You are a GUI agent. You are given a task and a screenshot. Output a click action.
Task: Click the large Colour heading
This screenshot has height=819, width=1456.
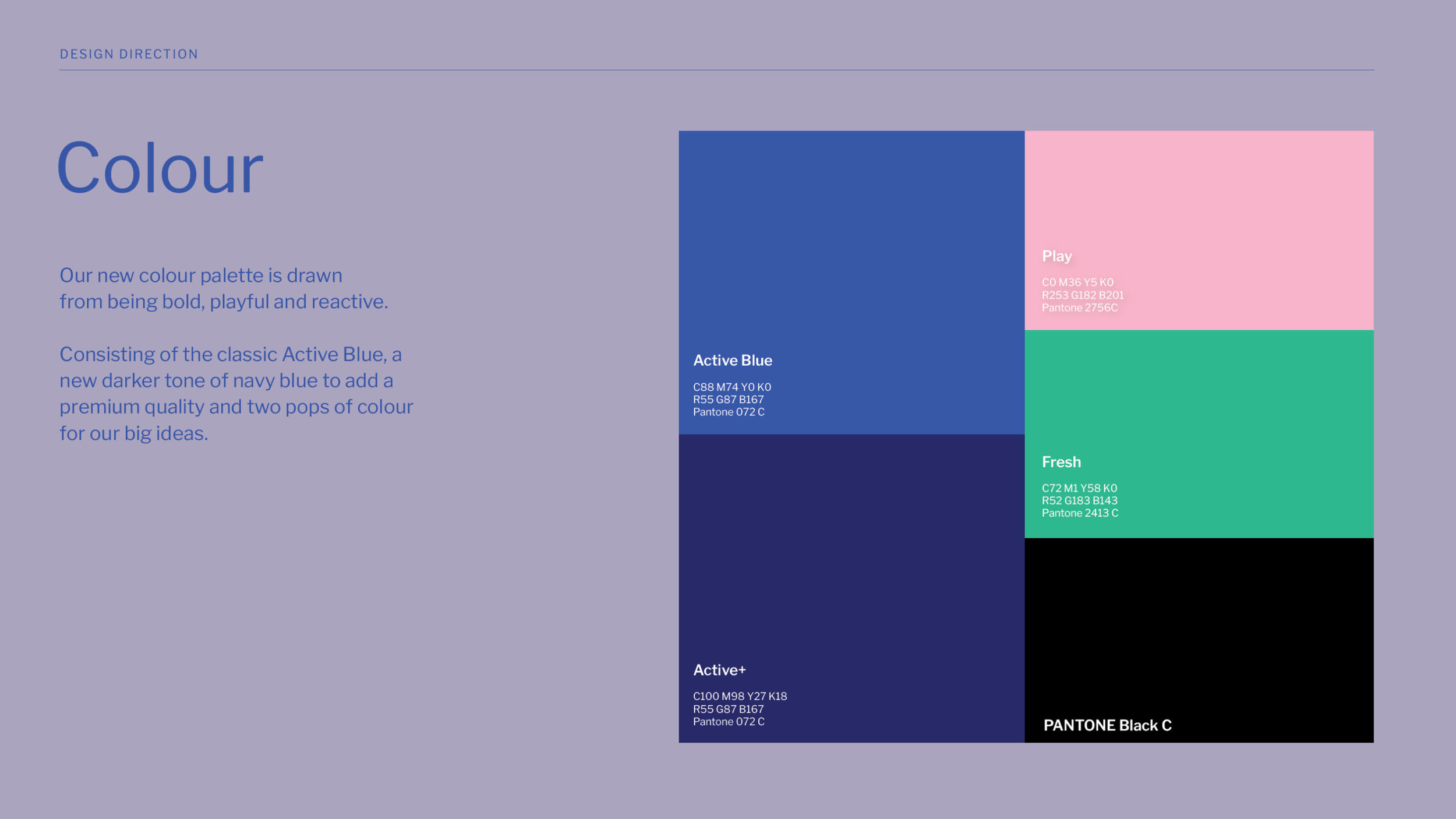coord(160,168)
